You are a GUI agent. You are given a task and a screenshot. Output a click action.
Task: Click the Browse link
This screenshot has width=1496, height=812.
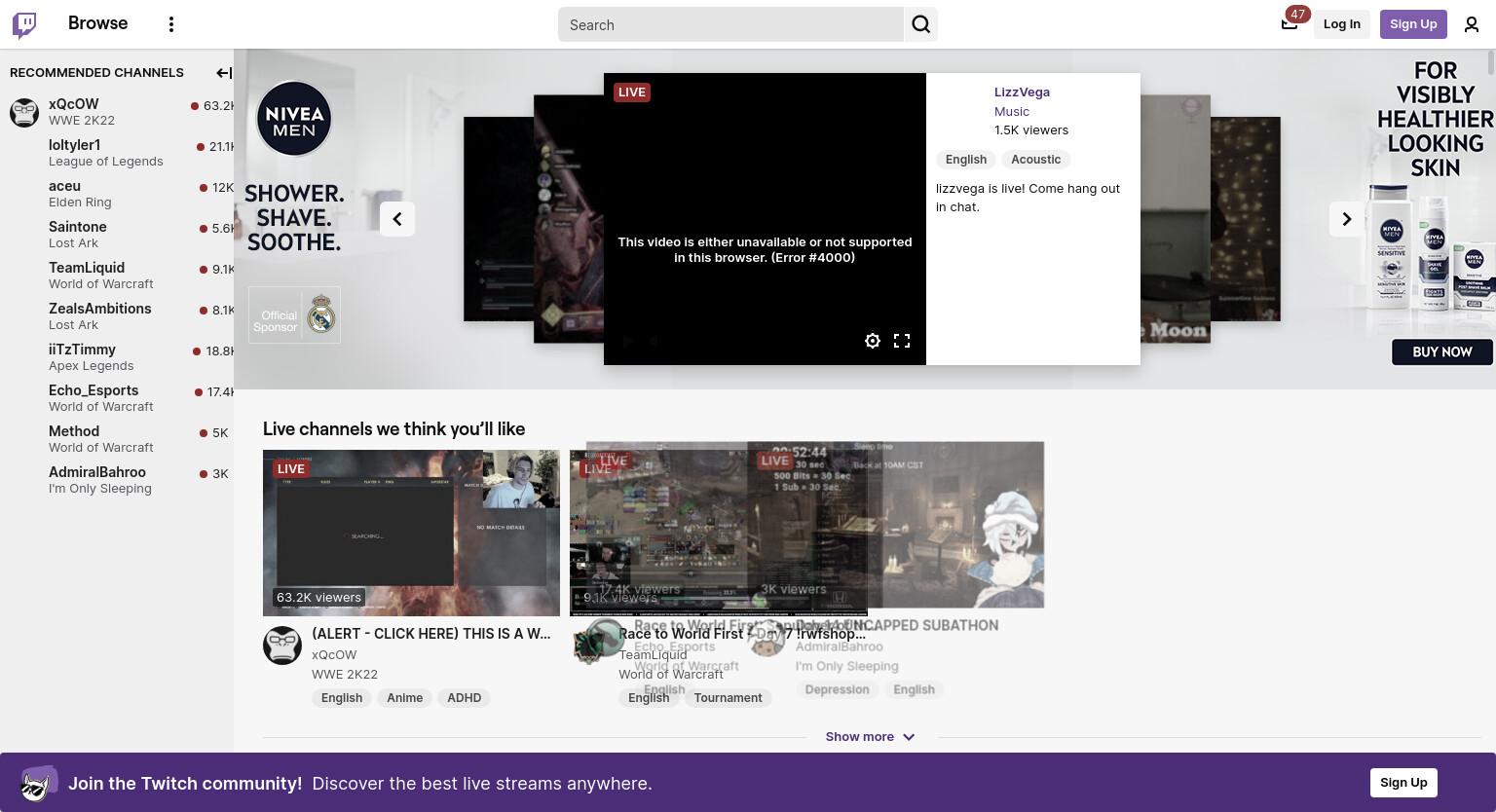[x=97, y=23]
